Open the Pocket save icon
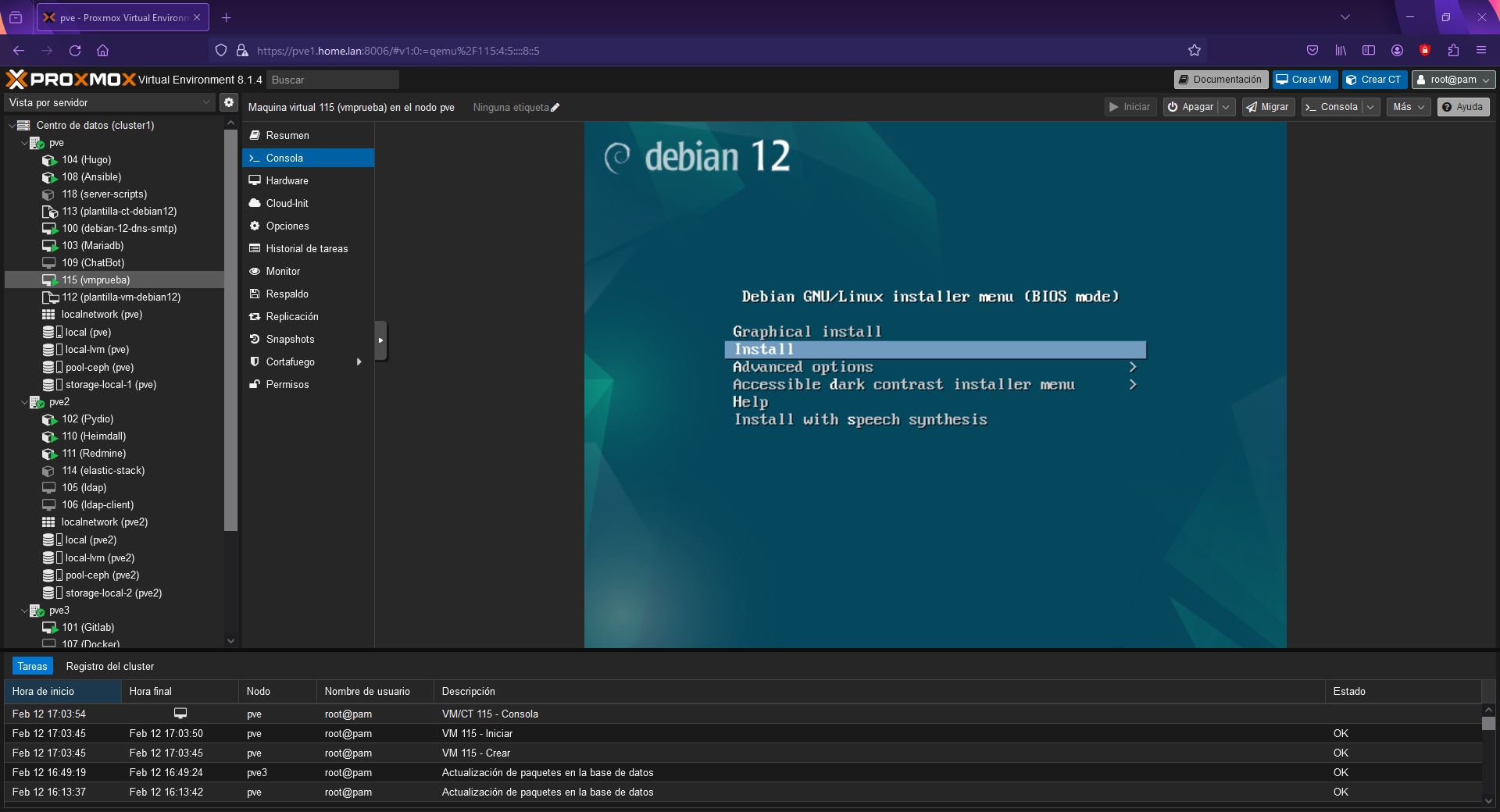 (x=1312, y=51)
